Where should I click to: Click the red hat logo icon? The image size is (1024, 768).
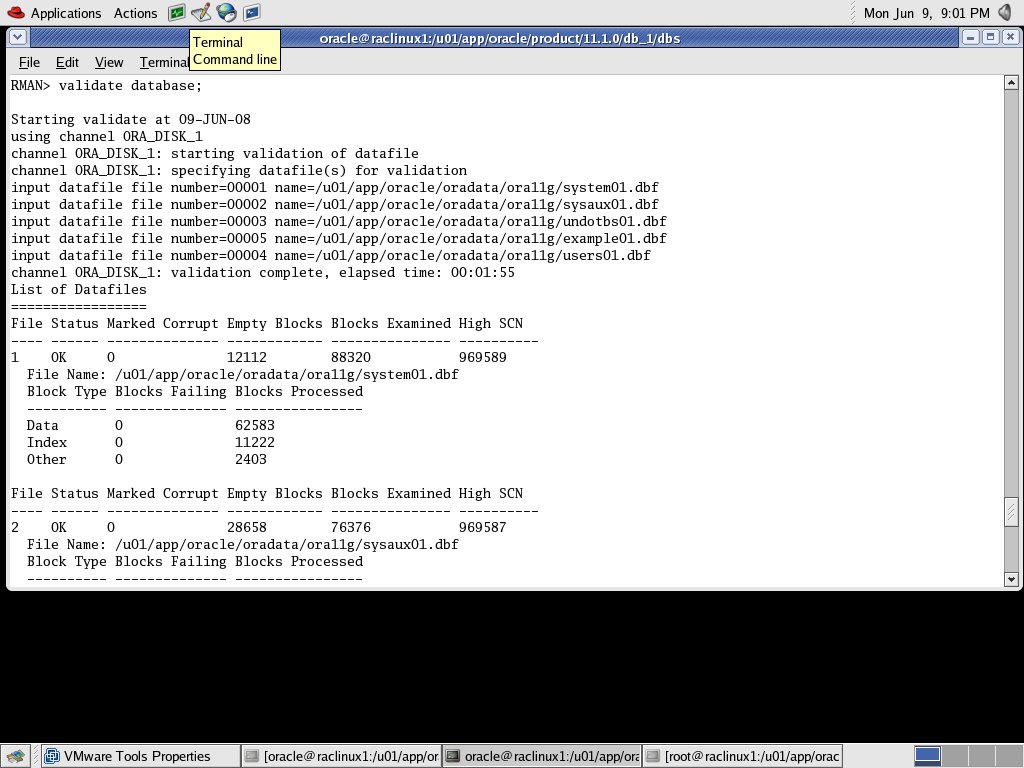tap(16, 12)
